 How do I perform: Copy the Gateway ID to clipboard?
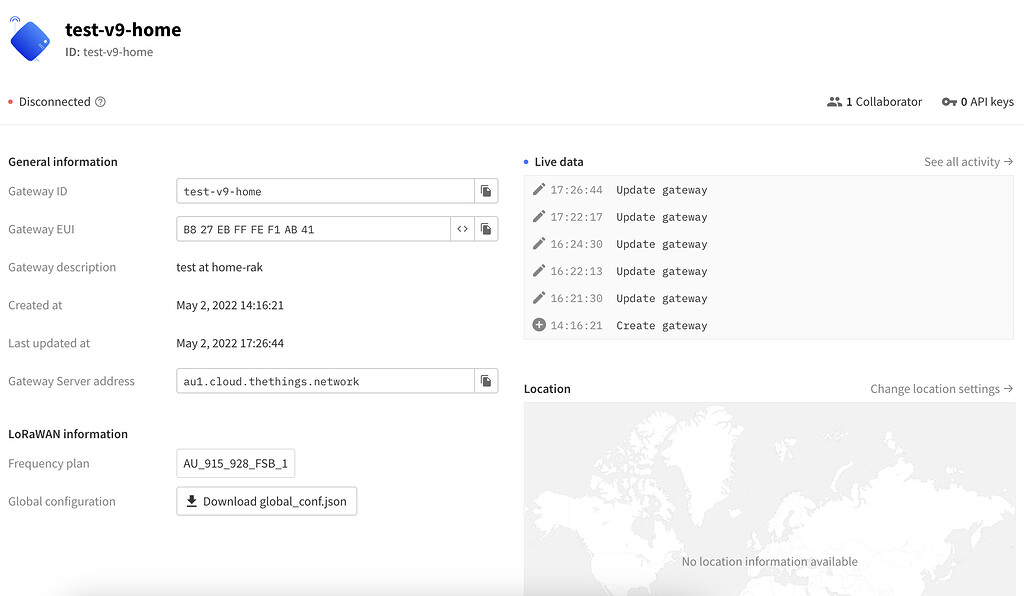click(485, 191)
